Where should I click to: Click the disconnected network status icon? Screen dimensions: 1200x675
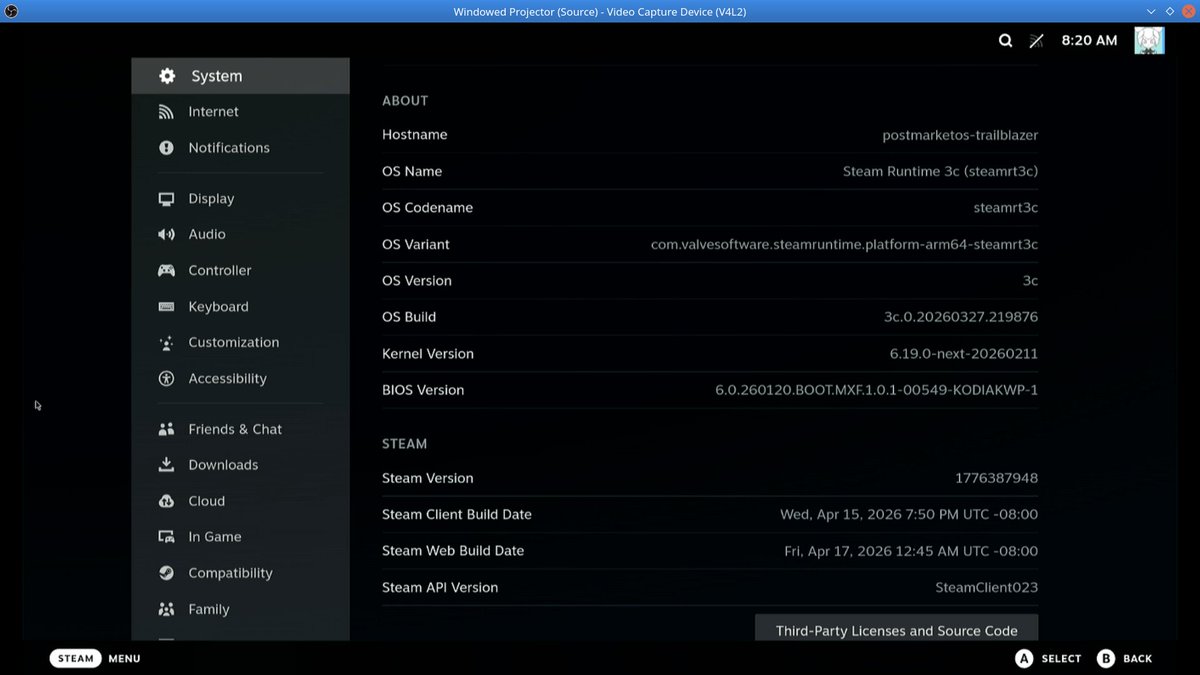click(x=1037, y=41)
